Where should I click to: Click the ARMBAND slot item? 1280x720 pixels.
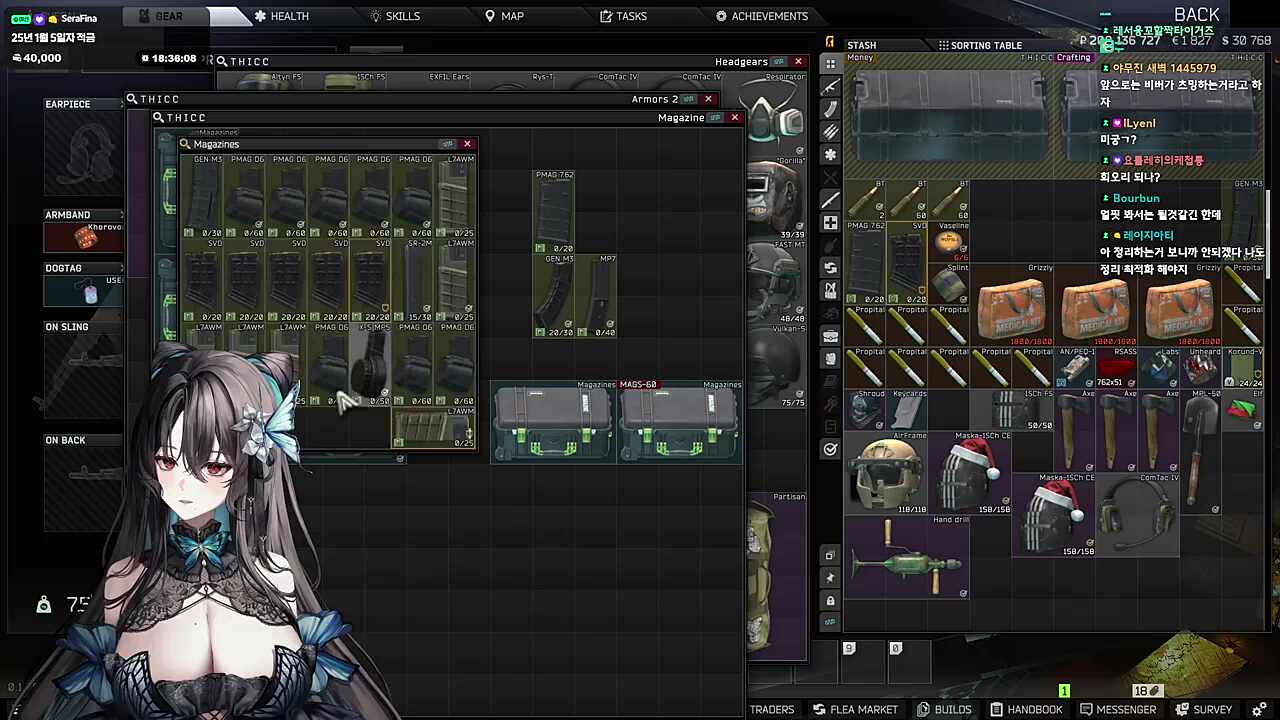tap(84, 237)
